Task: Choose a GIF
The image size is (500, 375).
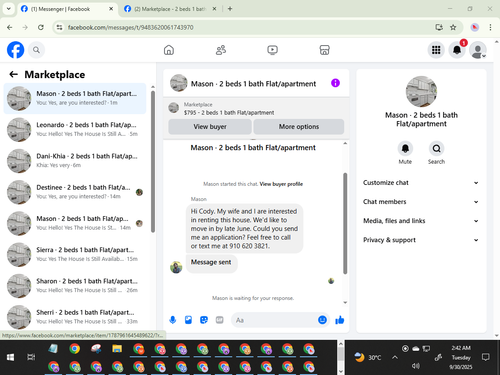Action: 219,320
